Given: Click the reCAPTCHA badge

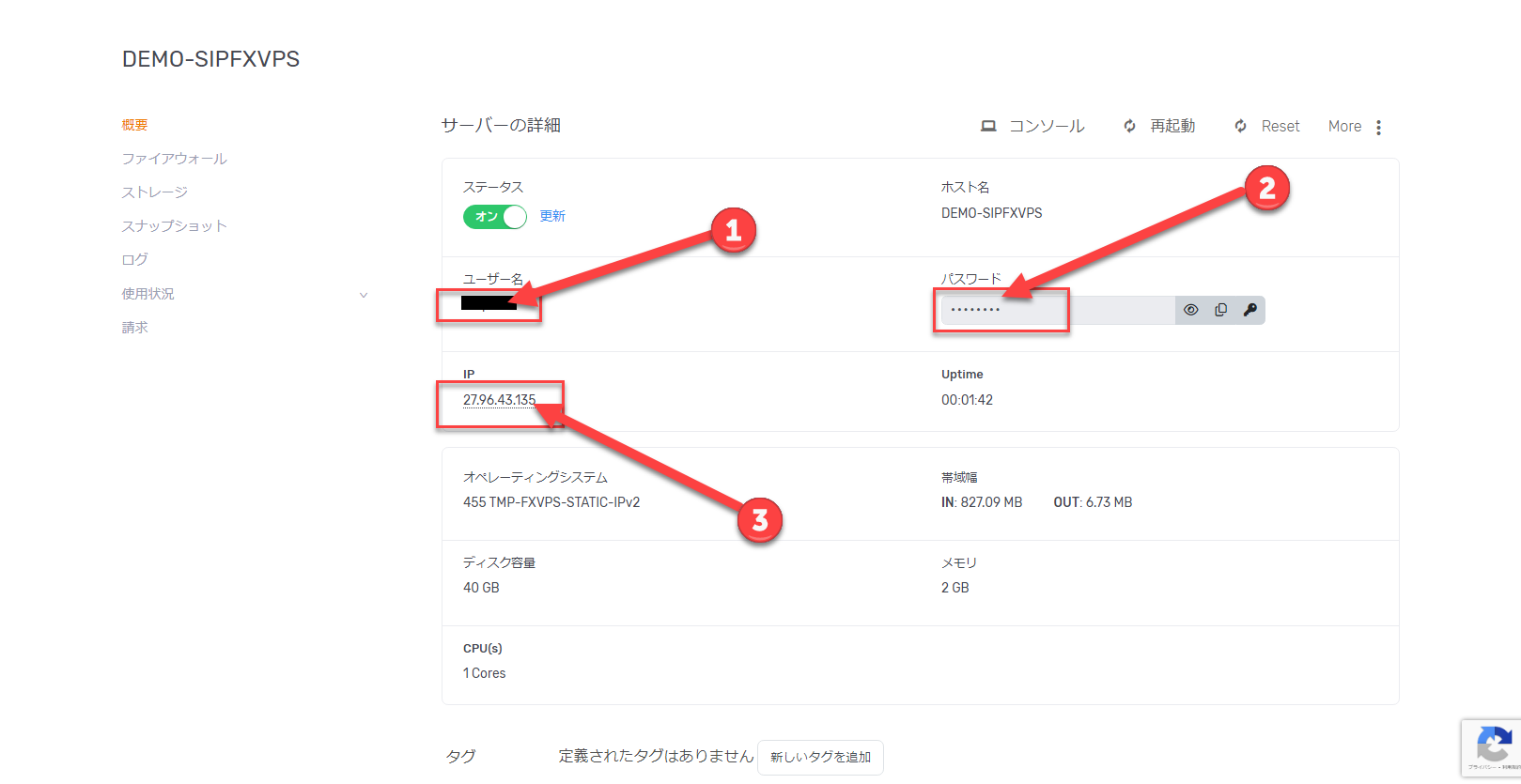Looking at the screenshot, I should [x=1493, y=748].
